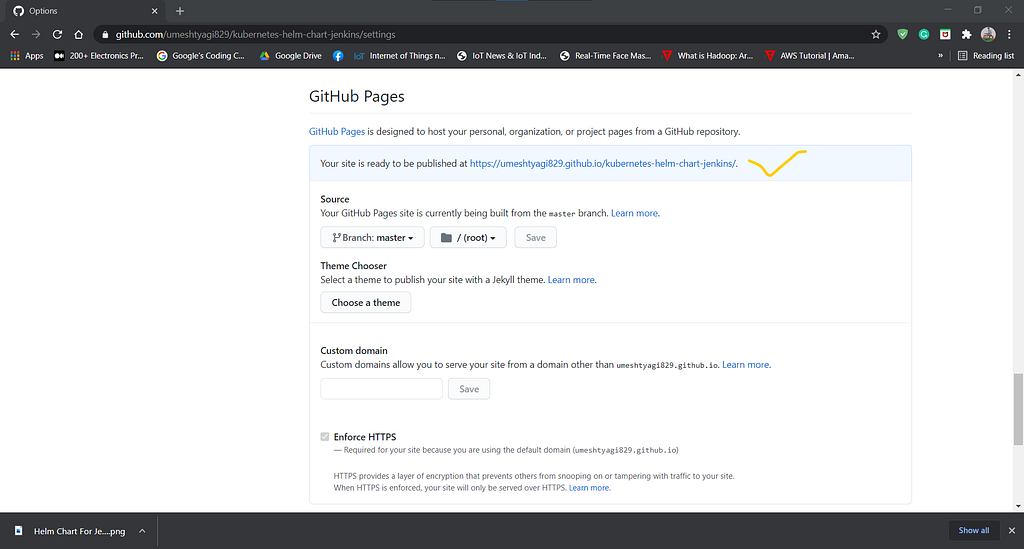
Task: Open the Chrome profile avatar
Action: click(x=988, y=35)
